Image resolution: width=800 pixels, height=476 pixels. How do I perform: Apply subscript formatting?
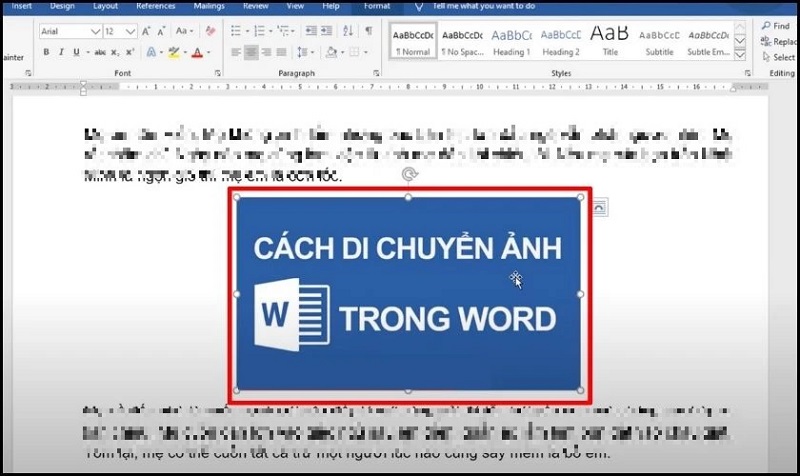(x=115, y=52)
